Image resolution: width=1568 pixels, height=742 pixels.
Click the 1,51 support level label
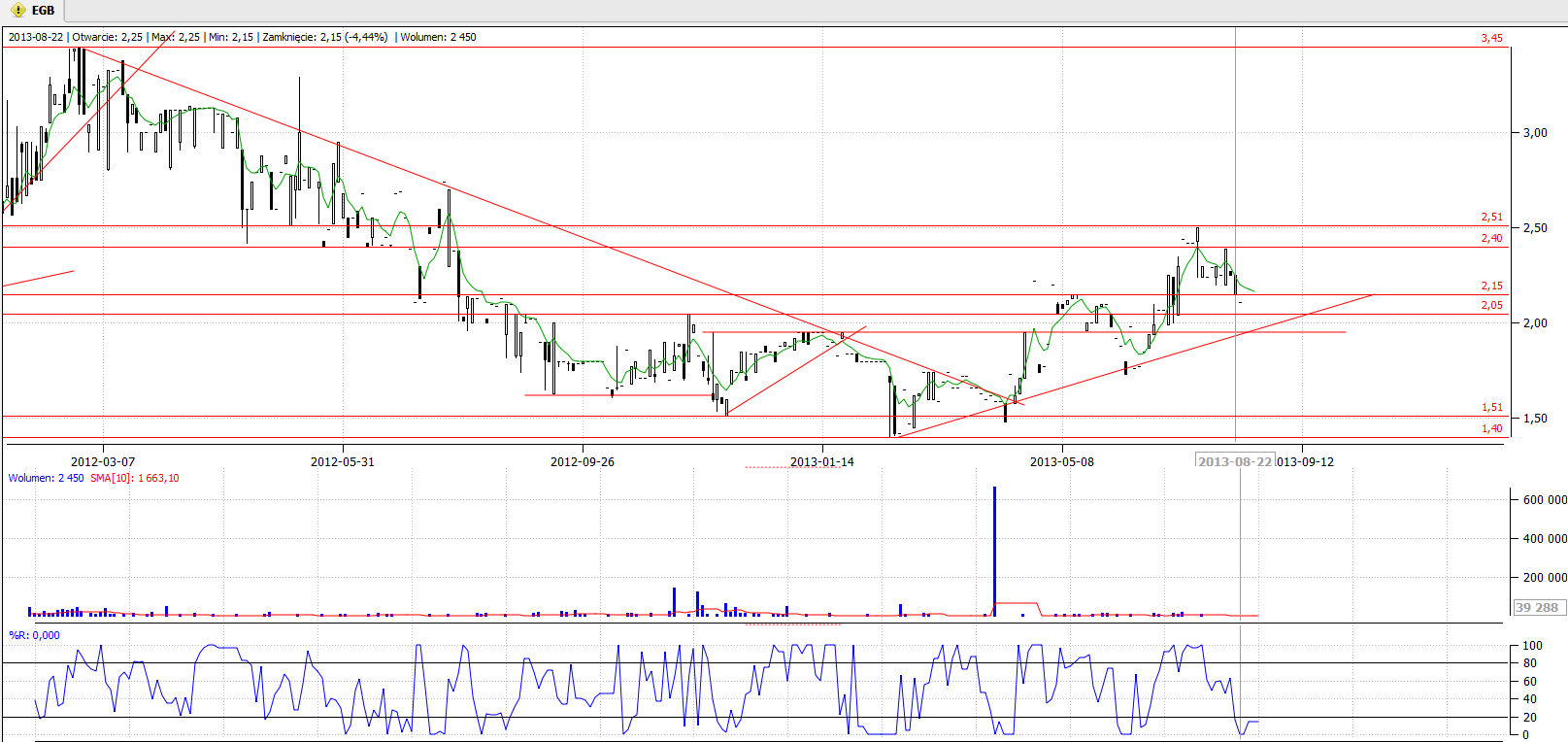(x=1491, y=407)
